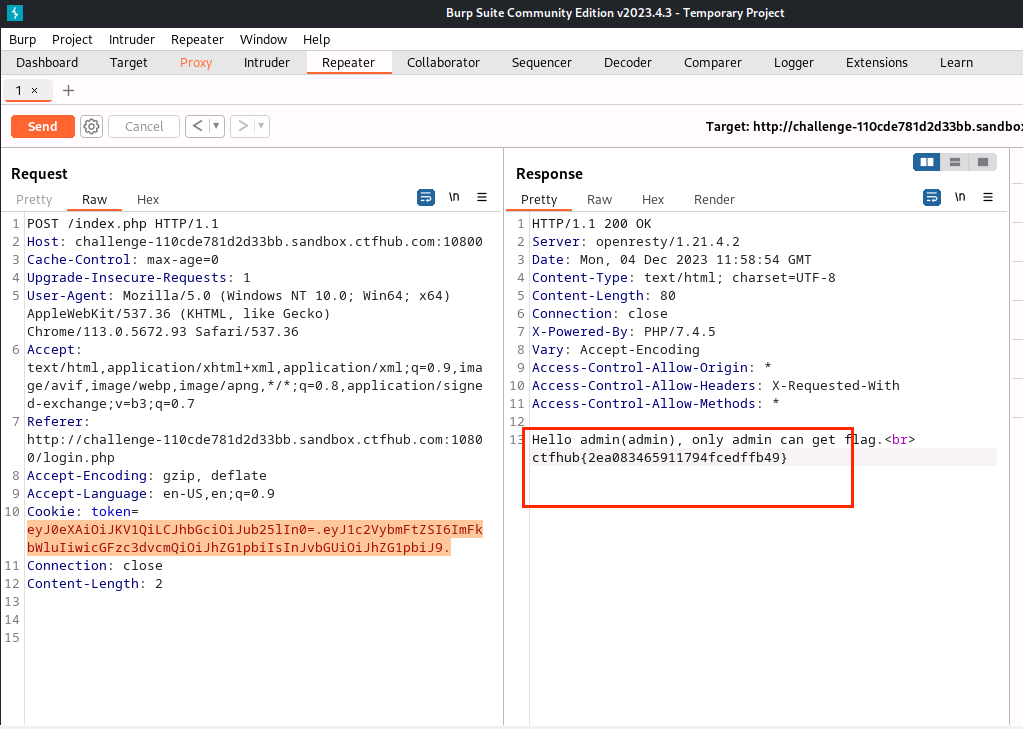Open the back history dropdown arrow
The width and height of the screenshot is (1023, 729).
(216, 126)
